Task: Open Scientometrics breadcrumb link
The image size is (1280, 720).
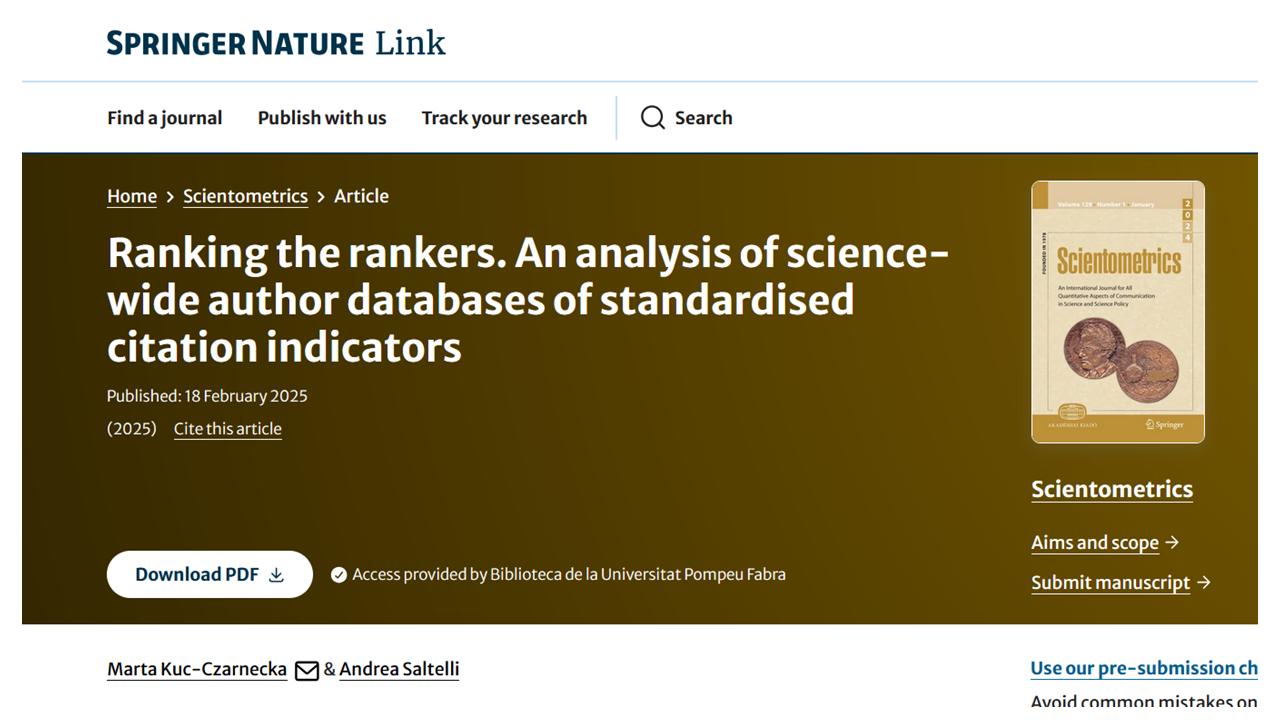Action: (x=245, y=196)
